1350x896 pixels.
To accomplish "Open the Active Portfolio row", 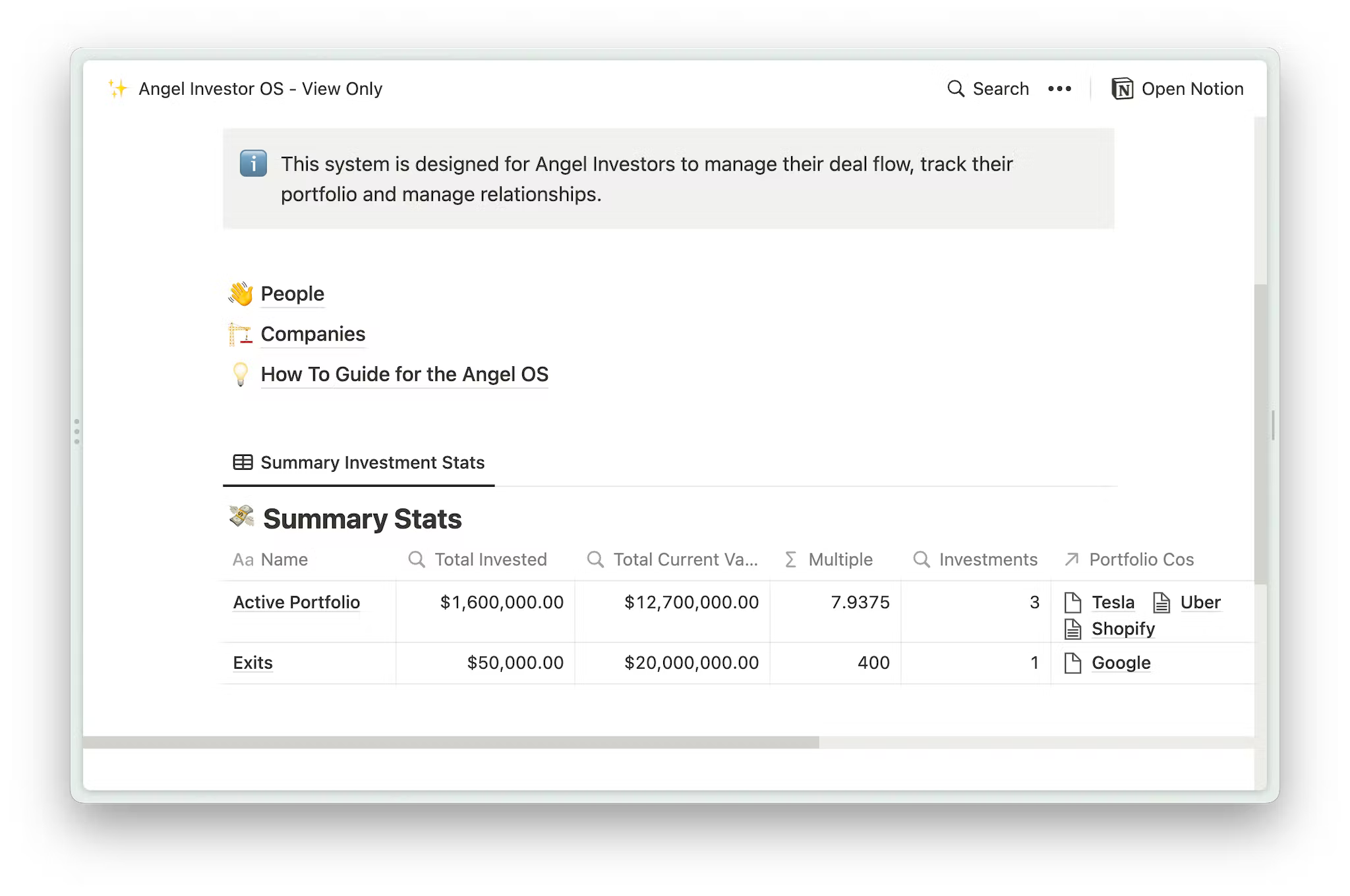I will click(x=296, y=602).
